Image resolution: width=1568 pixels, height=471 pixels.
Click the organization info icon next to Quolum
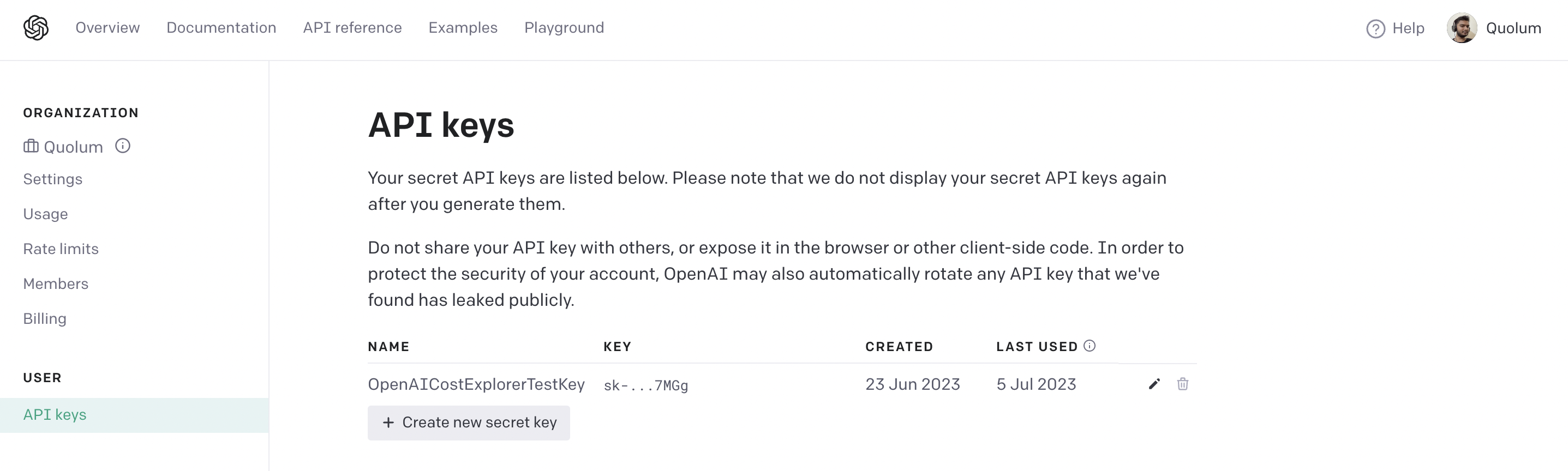point(123,146)
